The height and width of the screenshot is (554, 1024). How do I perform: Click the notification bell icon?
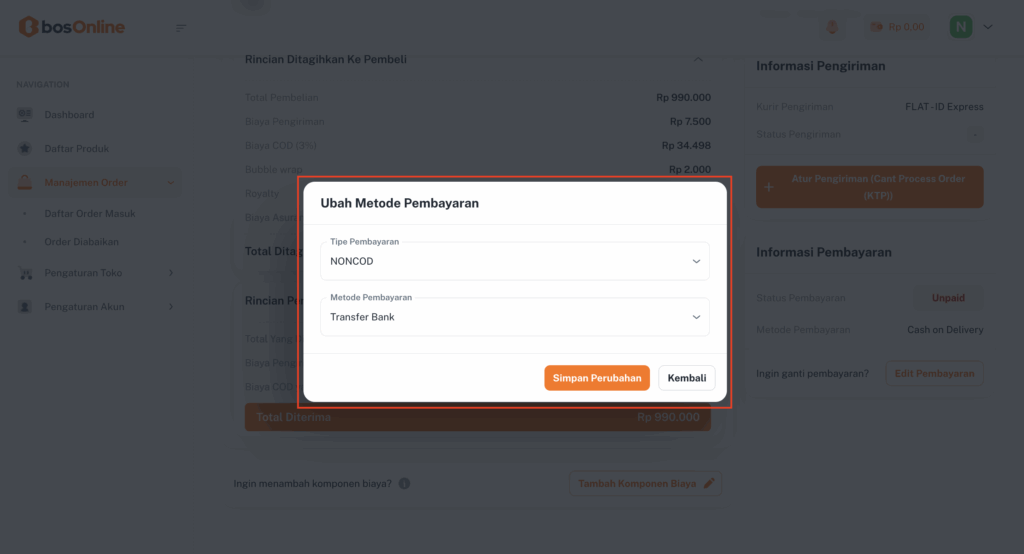pyautogui.click(x=832, y=27)
